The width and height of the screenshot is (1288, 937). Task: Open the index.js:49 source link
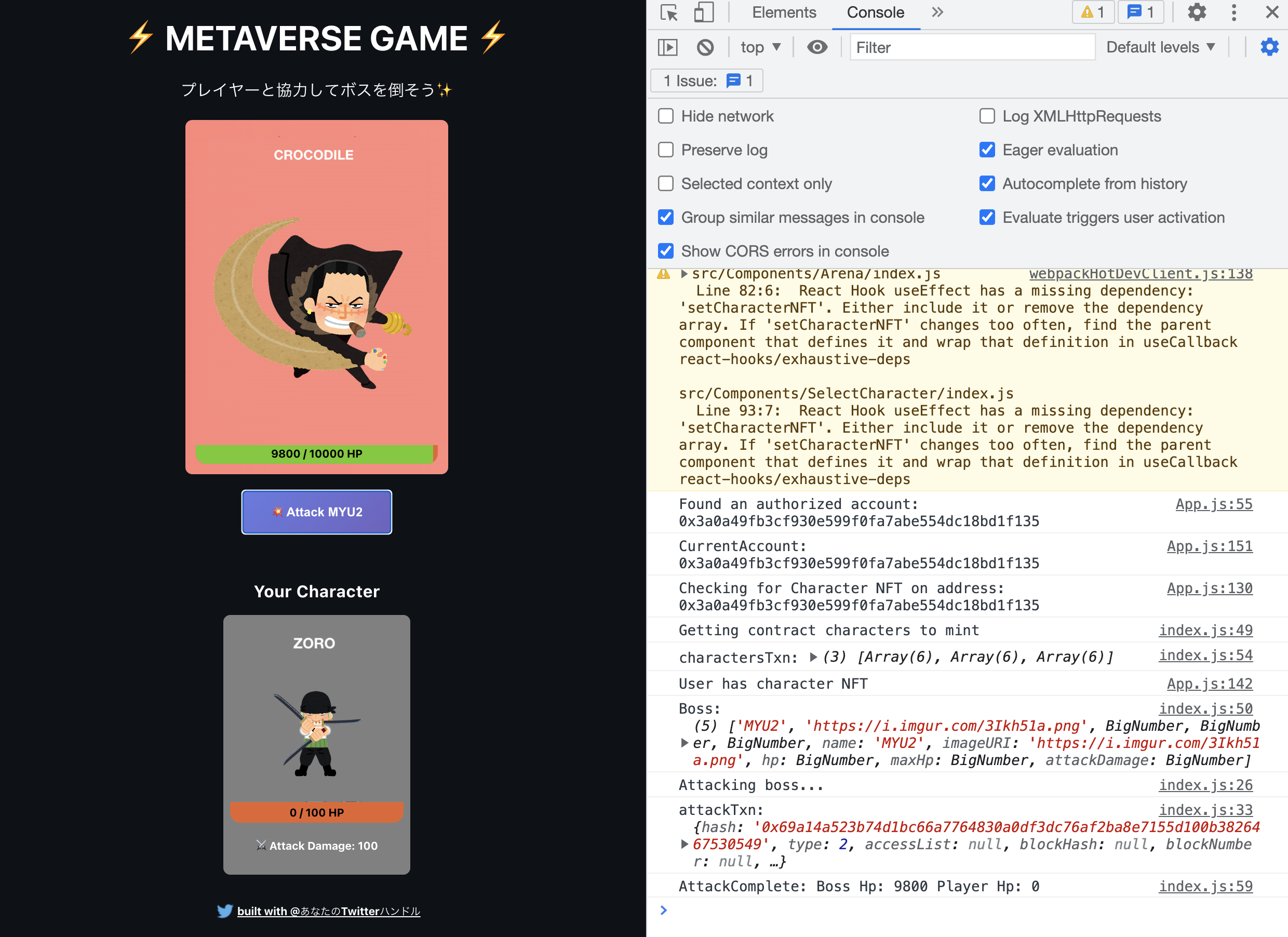[x=1205, y=630]
